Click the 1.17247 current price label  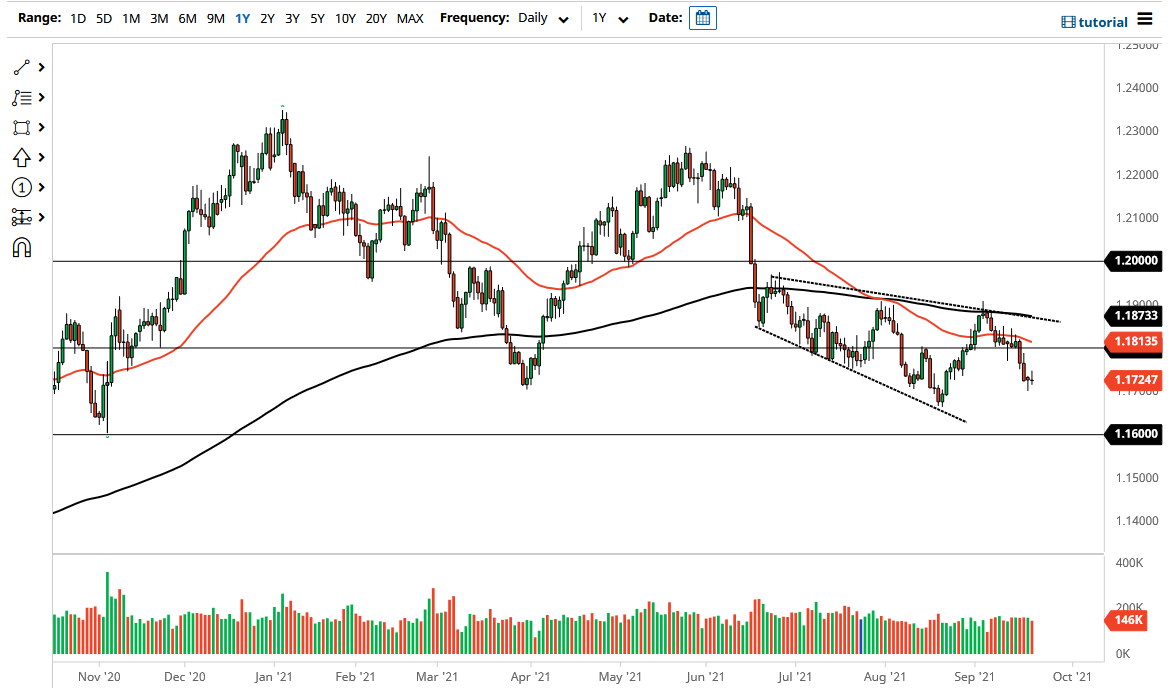(1133, 380)
